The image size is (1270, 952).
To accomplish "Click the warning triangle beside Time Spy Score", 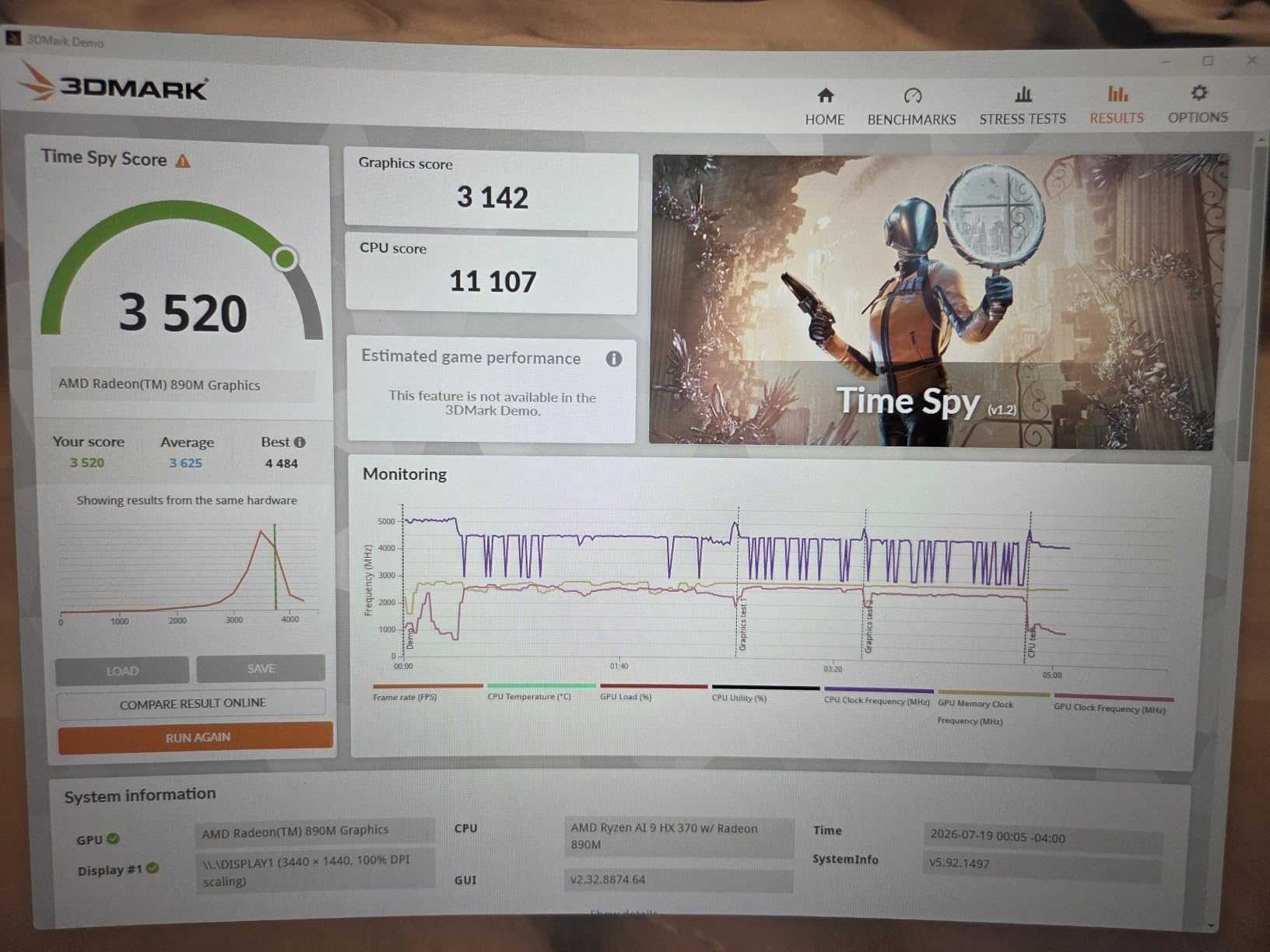I will click(x=183, y=161).
